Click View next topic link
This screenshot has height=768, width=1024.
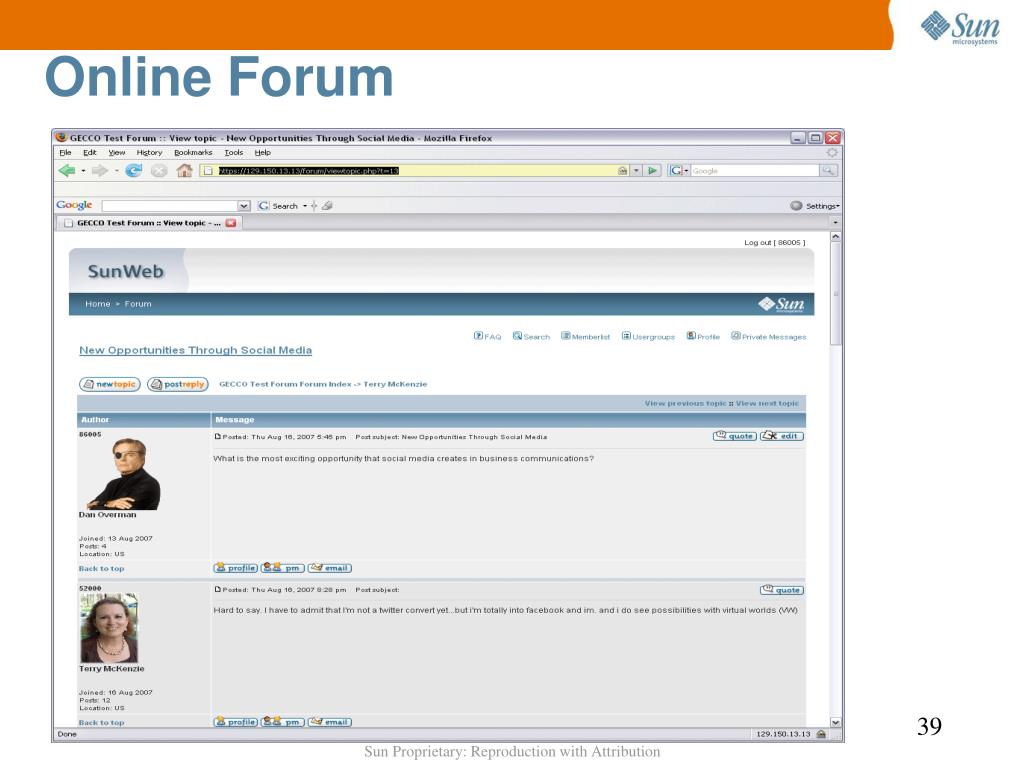767,404
